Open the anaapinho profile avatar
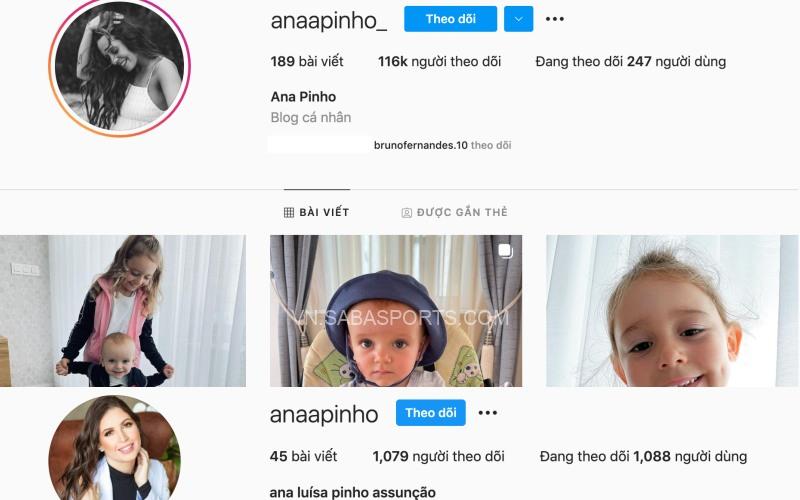 [x=114, y=448]
